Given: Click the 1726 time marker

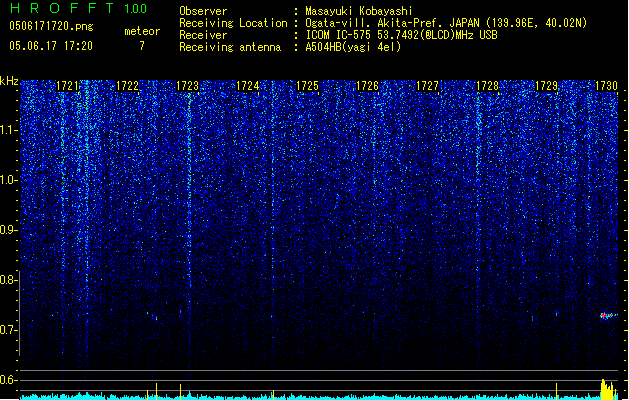Looking at the screenshot, I should (367, 86).
